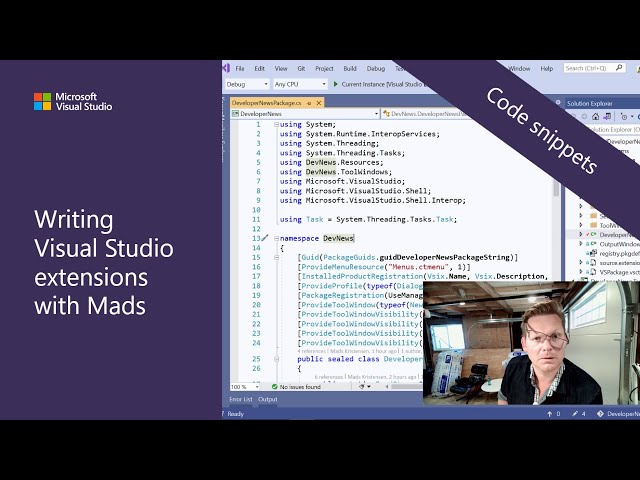Open the Any CPU platform dropdown
The width and height of the screenshot is (640, 480).
pyautogui.click(x=300, y=84)
